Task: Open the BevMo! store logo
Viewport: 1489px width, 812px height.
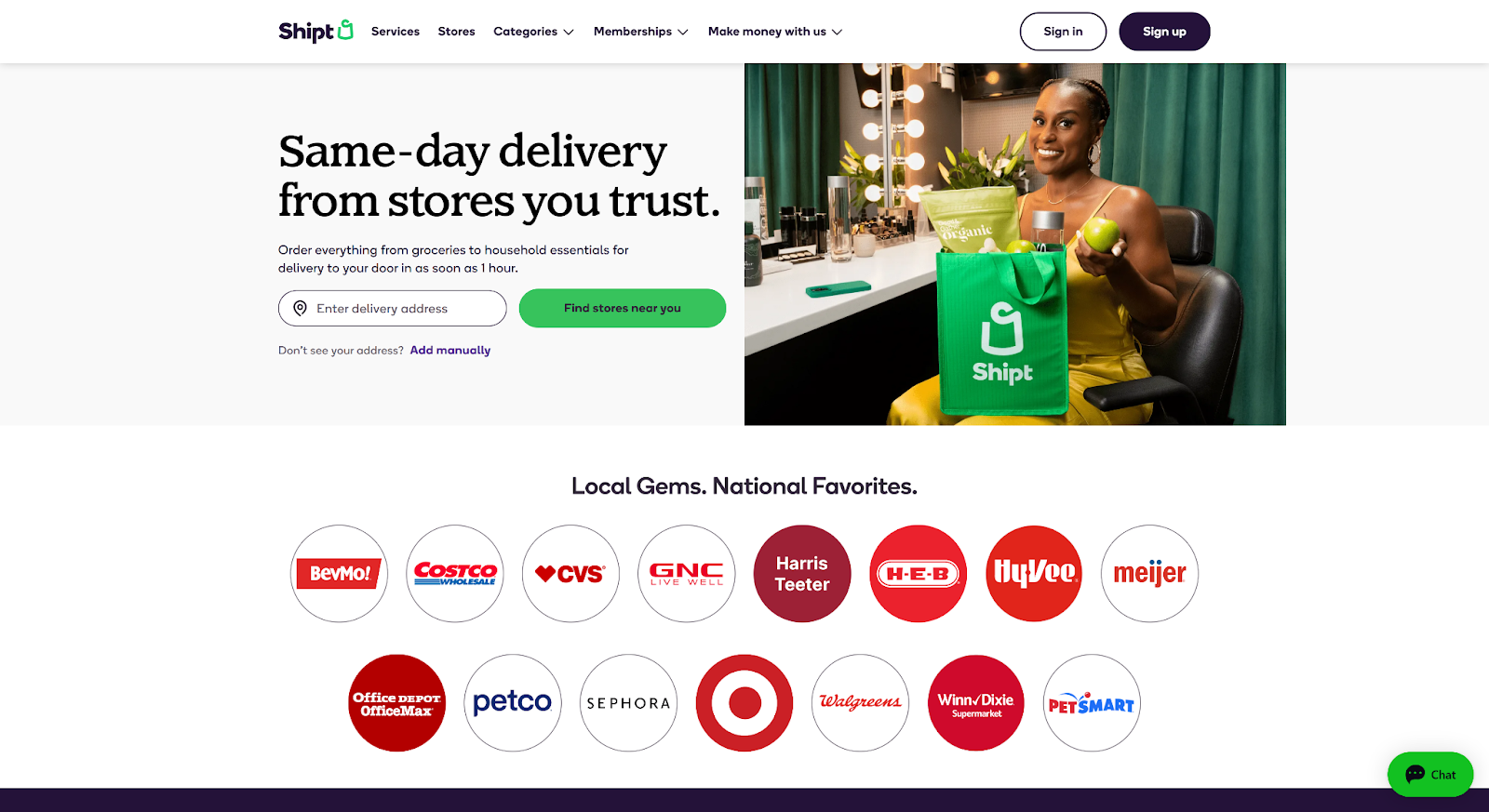Action: pyautogui.click(x=339, y=574)
